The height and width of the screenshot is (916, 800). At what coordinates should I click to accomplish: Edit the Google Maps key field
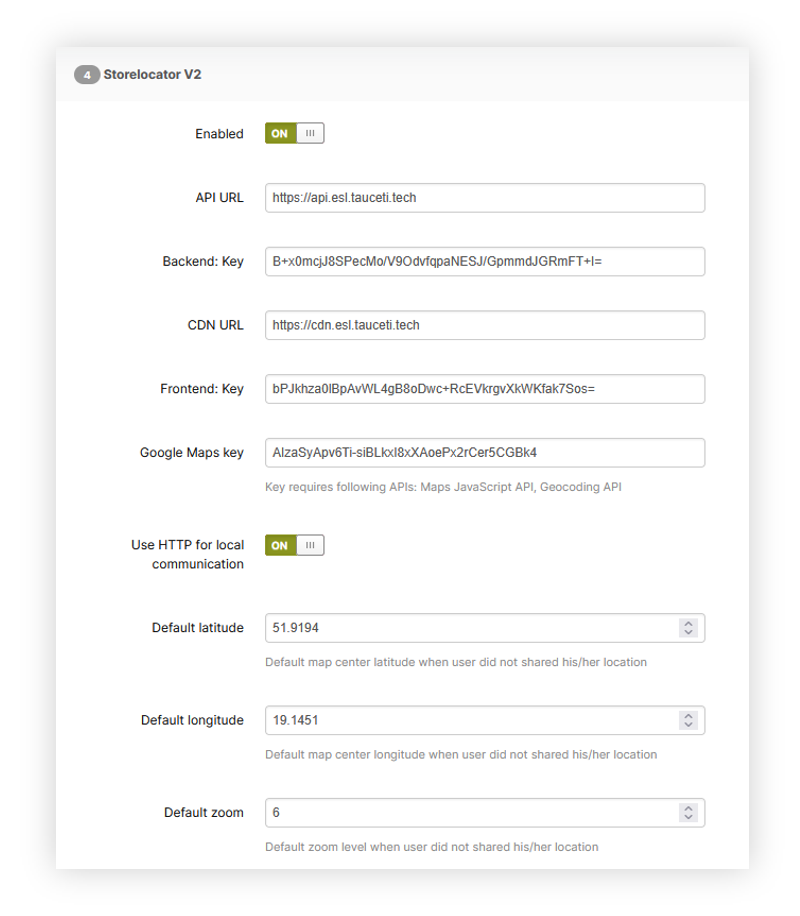pyautogui.click(x=484, y=453)
